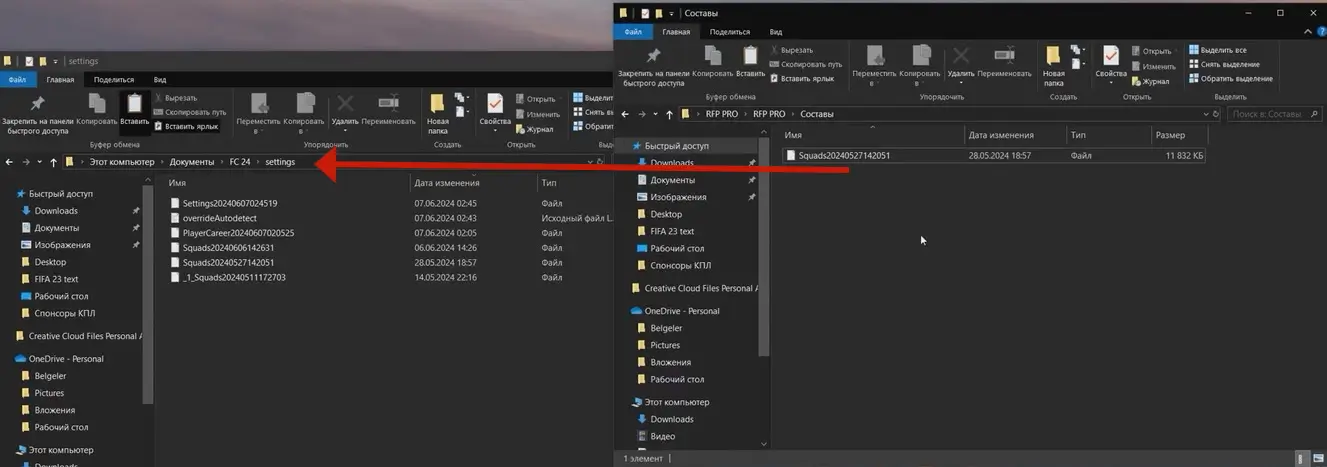Click Cut (Вырезать) in Составы window

pos(790,50)
